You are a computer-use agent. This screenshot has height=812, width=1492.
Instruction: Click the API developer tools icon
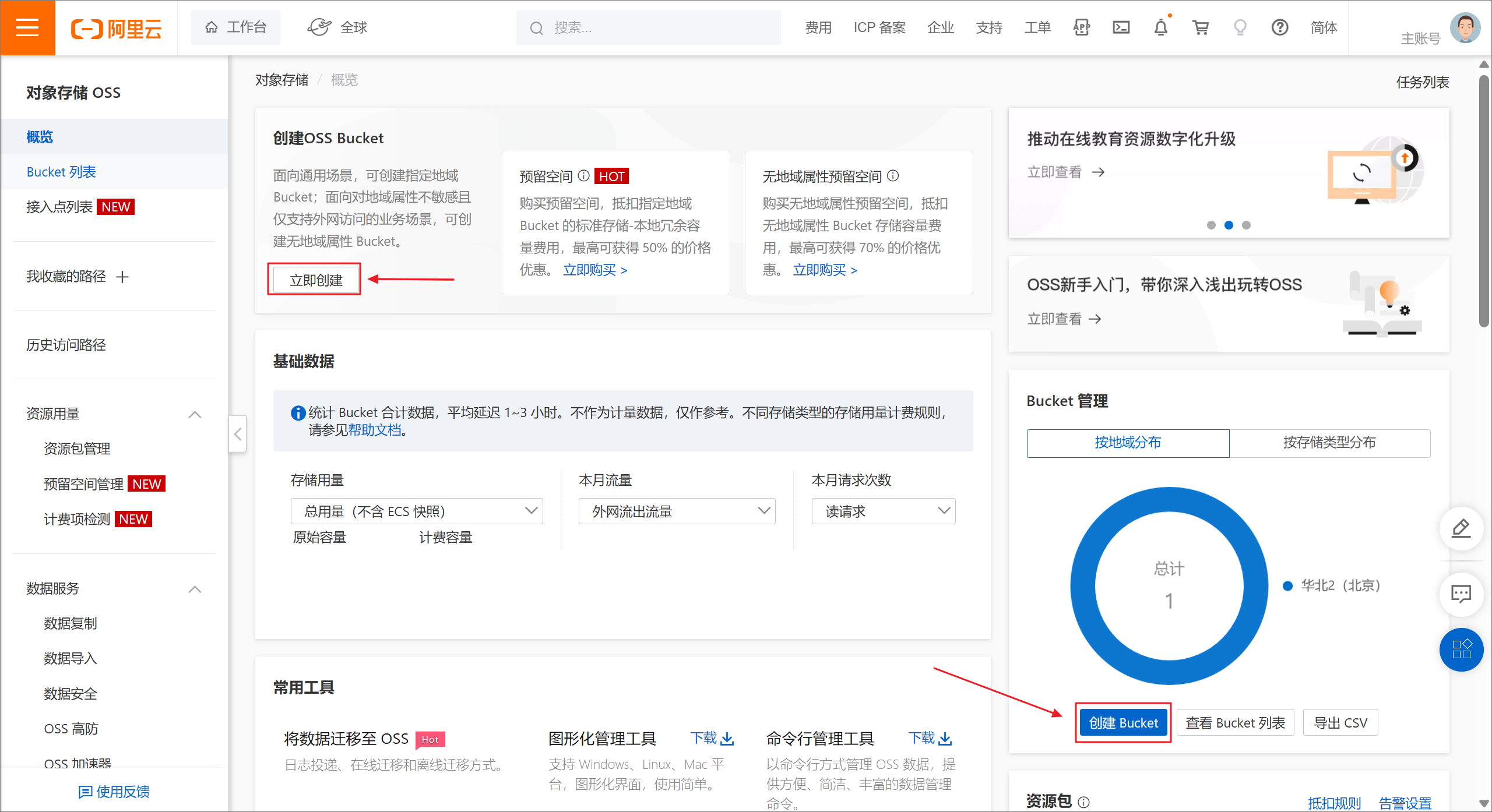tap(1082, 27)
